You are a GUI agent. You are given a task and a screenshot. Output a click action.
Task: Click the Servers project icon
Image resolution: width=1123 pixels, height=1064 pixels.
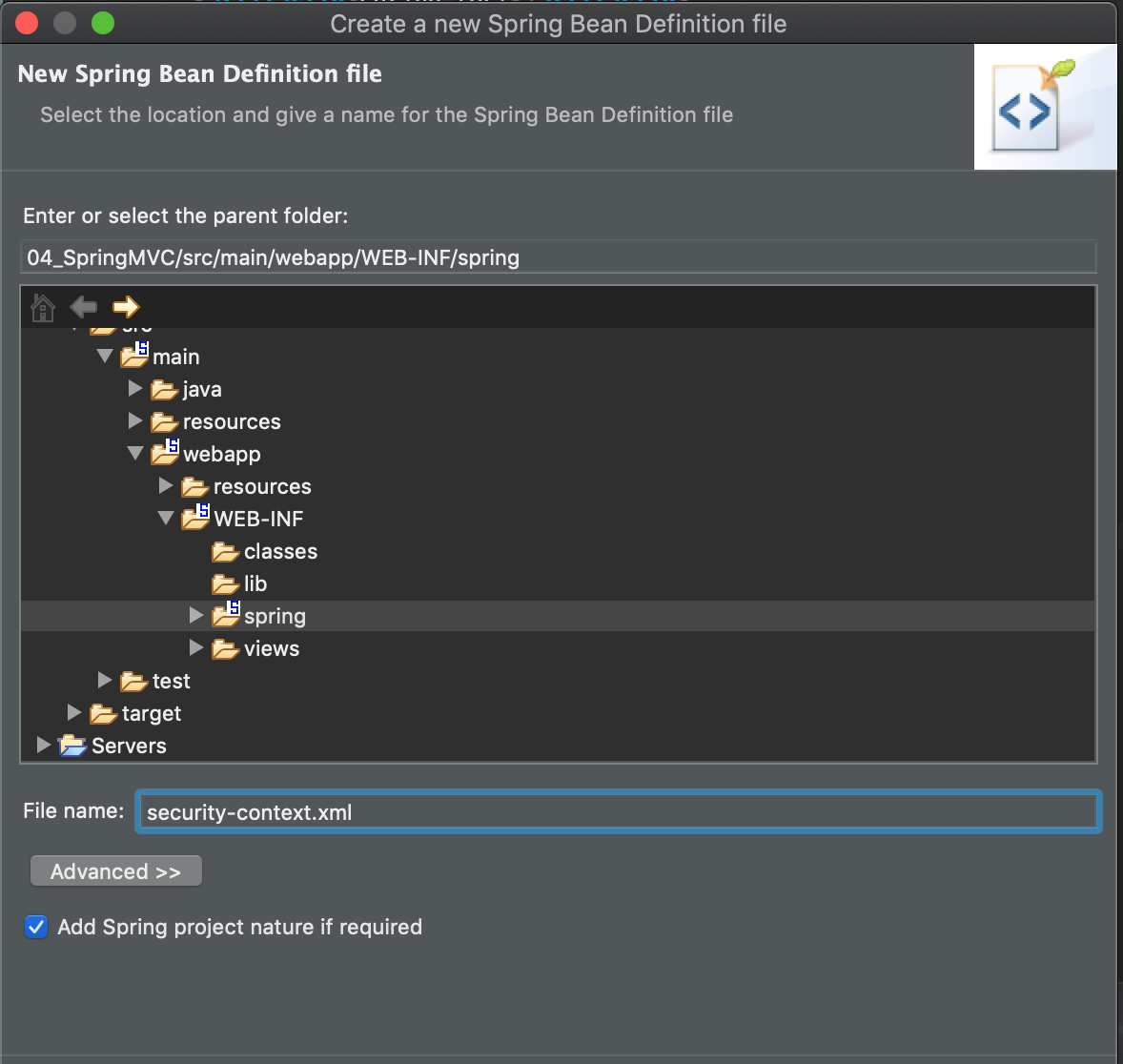coord(72,746)
